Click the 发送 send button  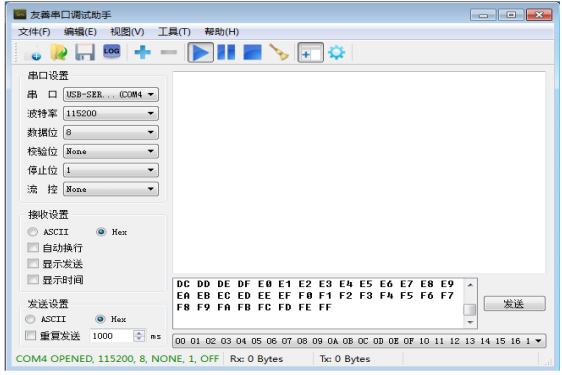tap(514, 304)
